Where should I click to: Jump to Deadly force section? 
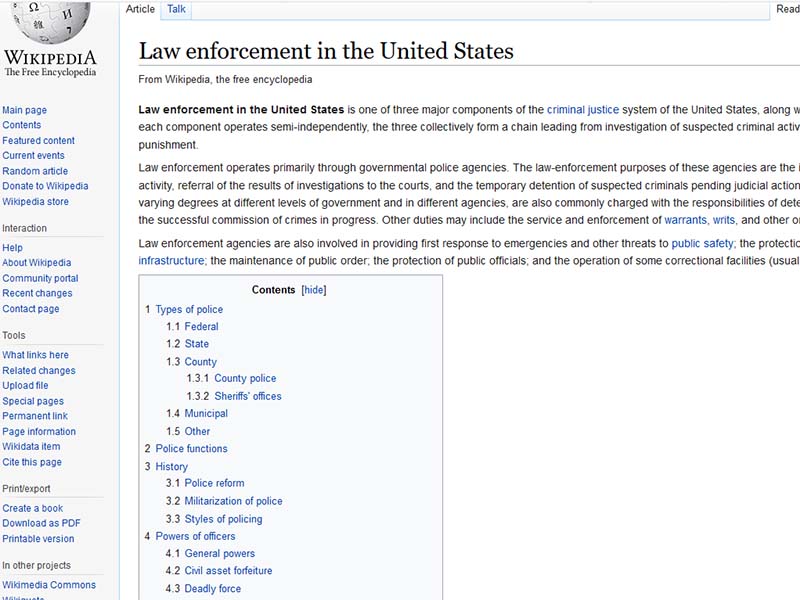tap(212, 589)
